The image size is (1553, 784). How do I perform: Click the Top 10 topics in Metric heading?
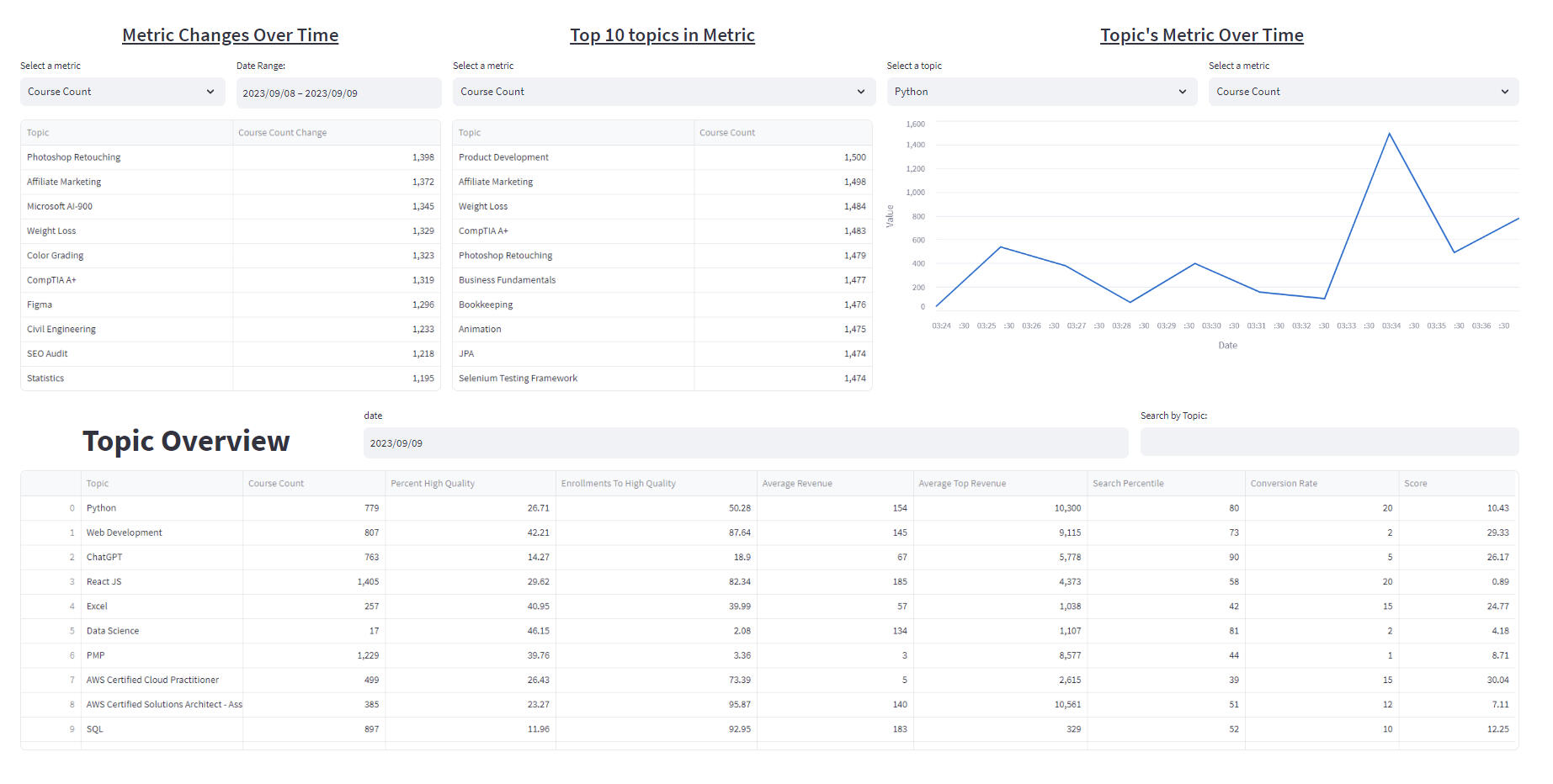click(662, 35)
